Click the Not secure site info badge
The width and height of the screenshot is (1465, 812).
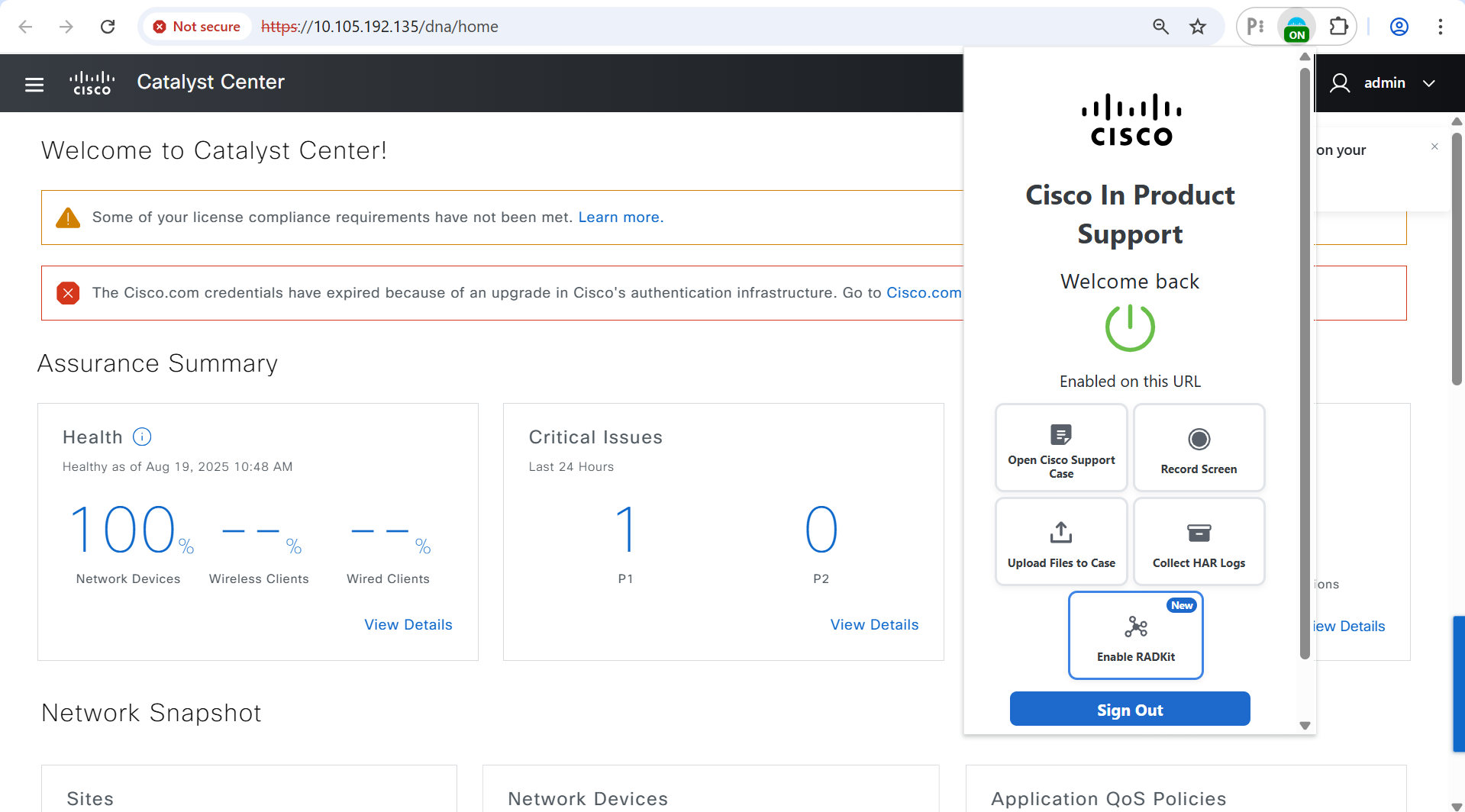[x=197, y=27]
